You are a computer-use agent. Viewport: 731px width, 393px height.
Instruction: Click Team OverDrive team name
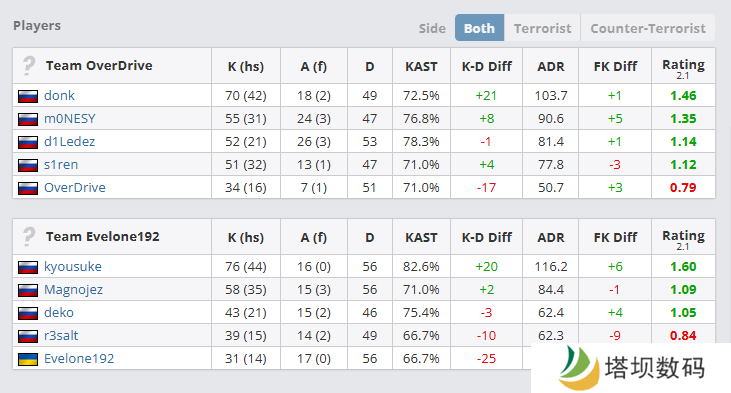[x=99, y=66]
